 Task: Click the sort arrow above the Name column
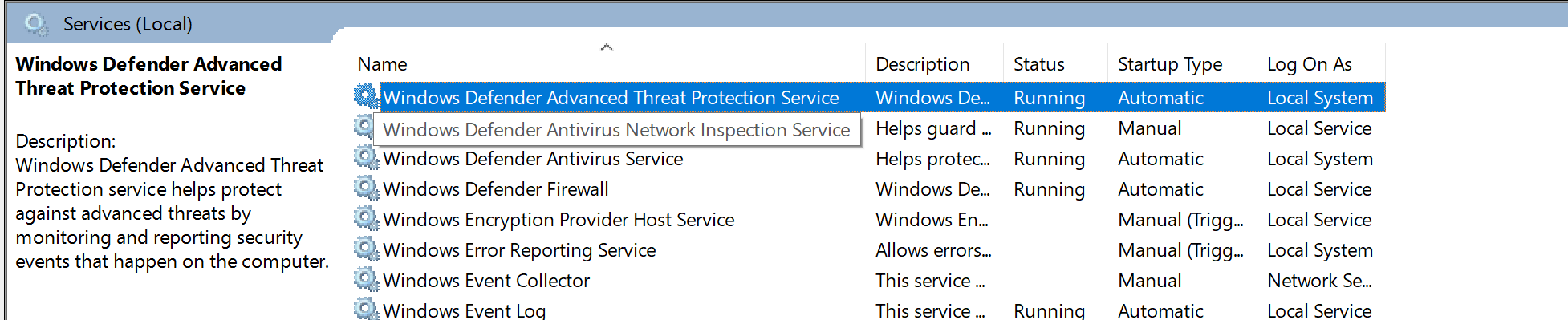pos(607,47)
